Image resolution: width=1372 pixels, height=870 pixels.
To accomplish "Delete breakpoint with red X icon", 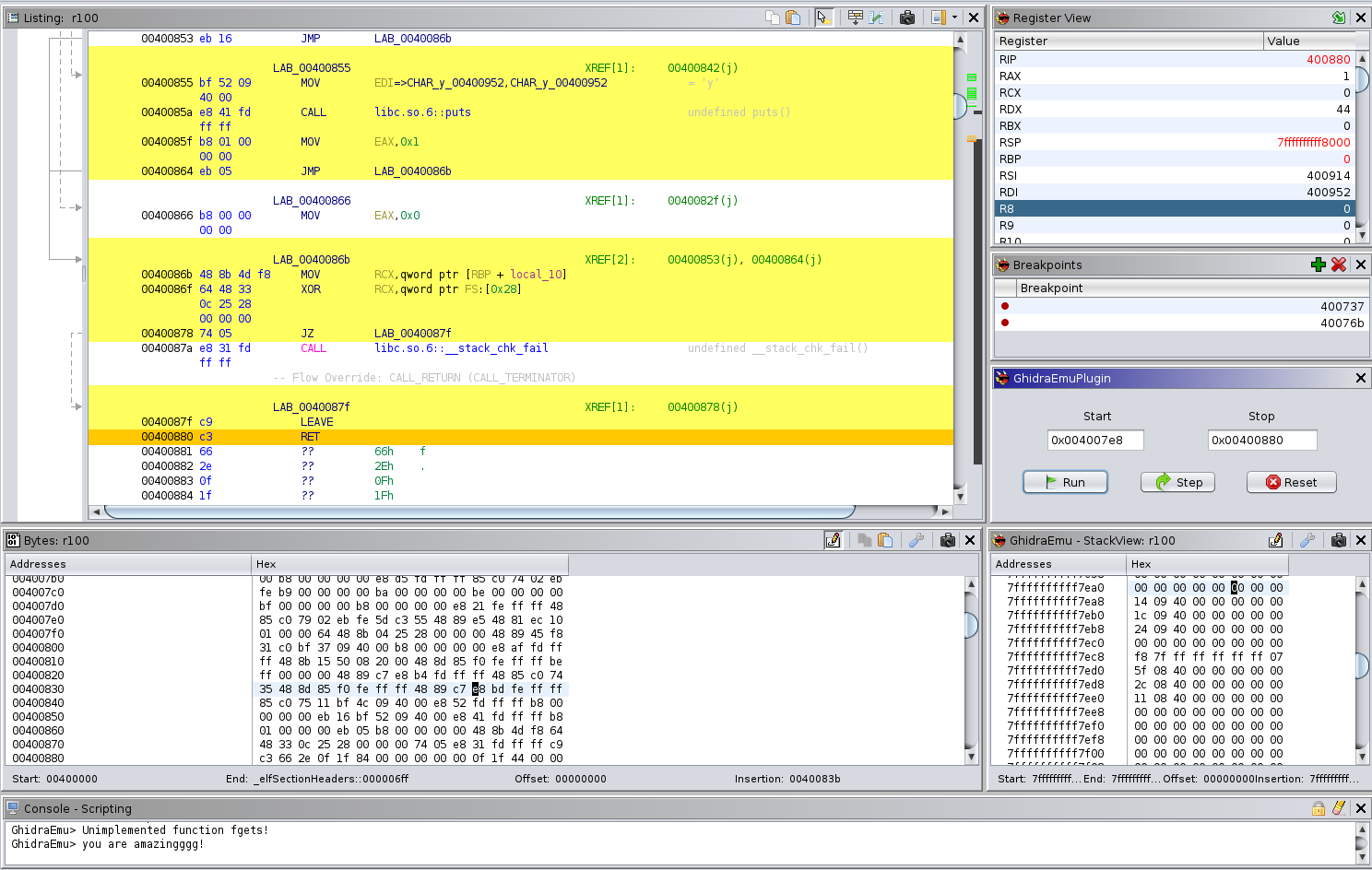I will [1339, 265].
